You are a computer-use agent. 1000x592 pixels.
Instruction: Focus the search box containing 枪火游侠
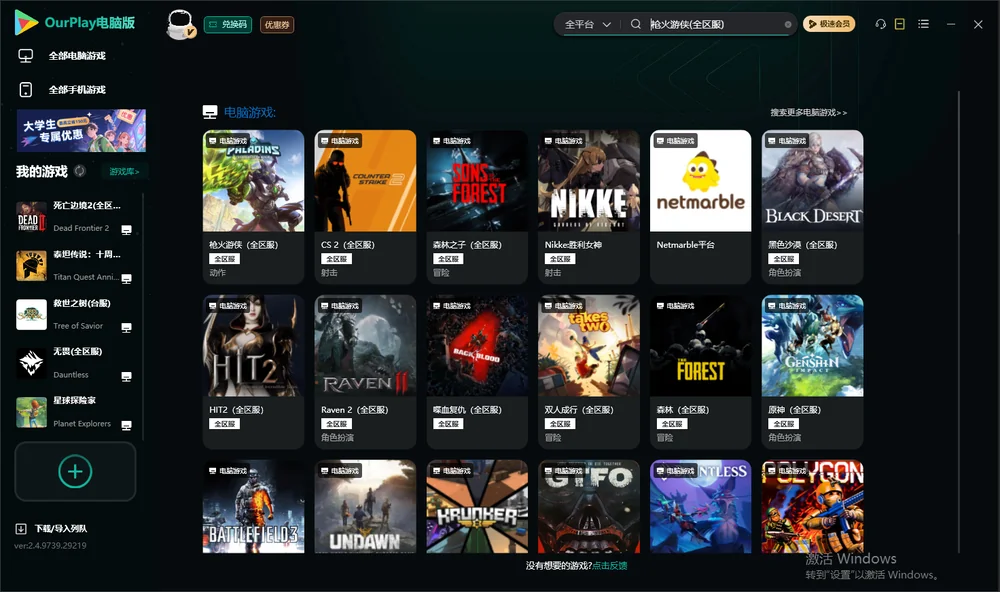(714, 24)
